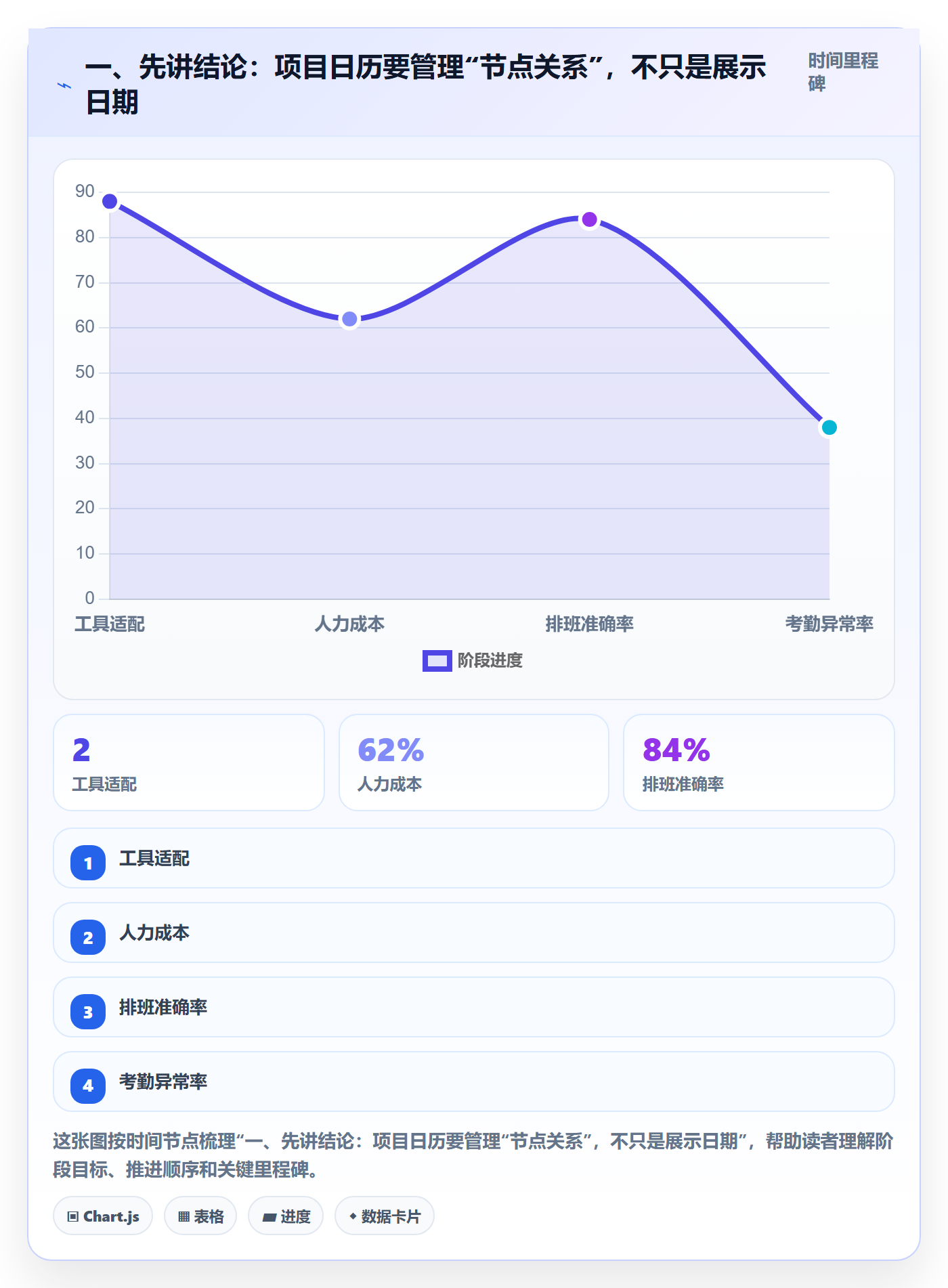Click the x-axis label 工具适配
The width and height of the screenshot is (948, 1288).
(x=110, y=624)
